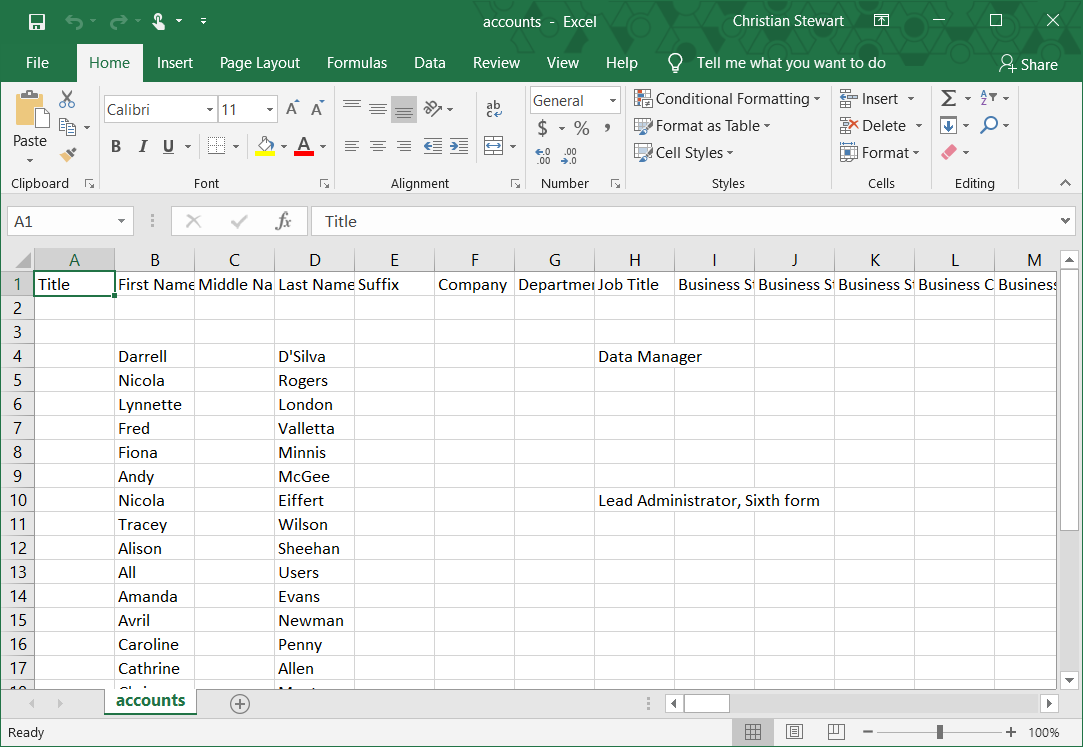
Task: Toggle Align Right
Action: pos(404,146)
